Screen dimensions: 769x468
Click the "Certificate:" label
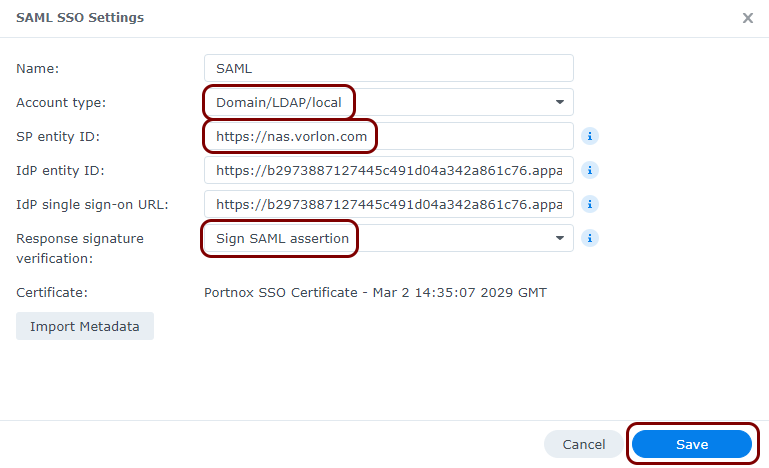click(52, 293)
